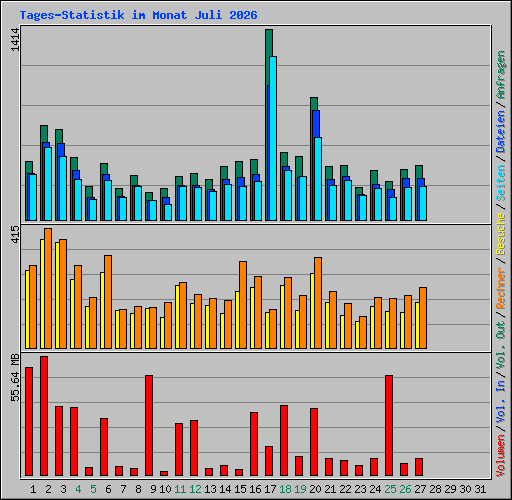The image size is (512, 500).
Task: Click the blue Dateien legend label
Action: tap(501, 132)
